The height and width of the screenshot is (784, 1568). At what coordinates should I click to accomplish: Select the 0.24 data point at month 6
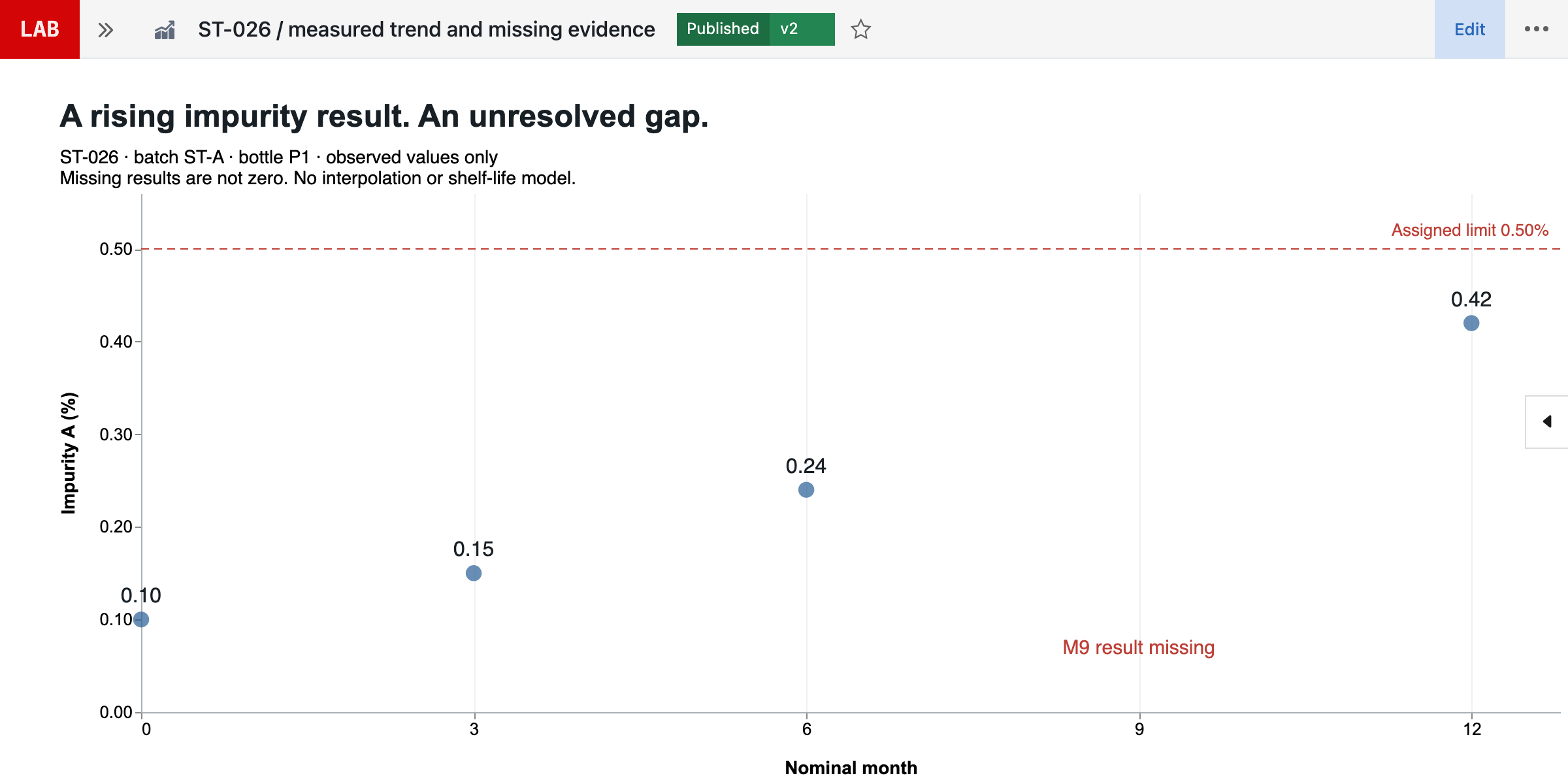point(806,489)
